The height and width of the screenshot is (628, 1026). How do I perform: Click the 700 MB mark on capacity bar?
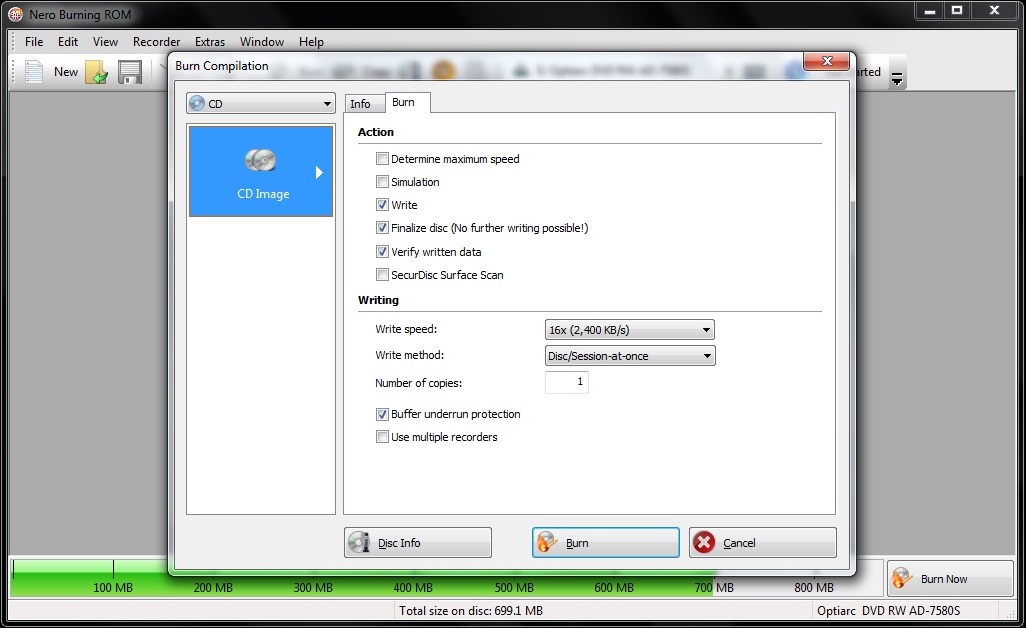coord(714,587)
